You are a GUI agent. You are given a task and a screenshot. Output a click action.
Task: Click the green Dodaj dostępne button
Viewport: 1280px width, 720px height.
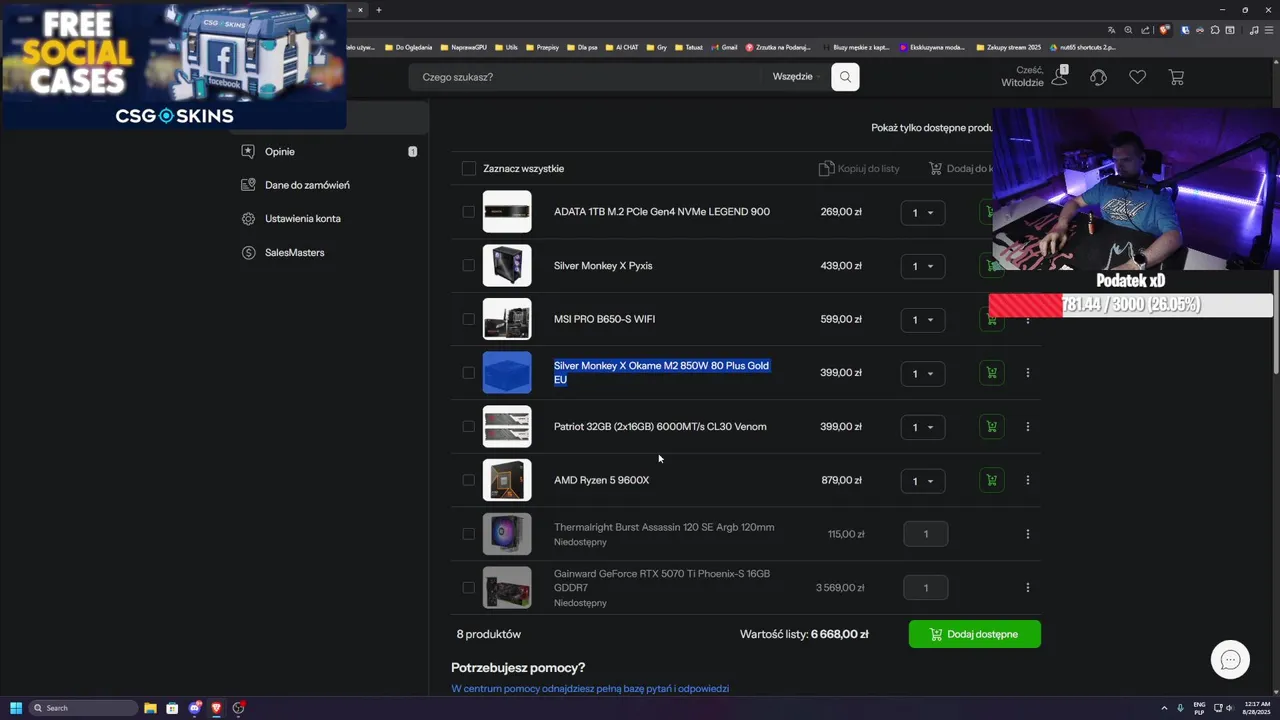point(975,634)
